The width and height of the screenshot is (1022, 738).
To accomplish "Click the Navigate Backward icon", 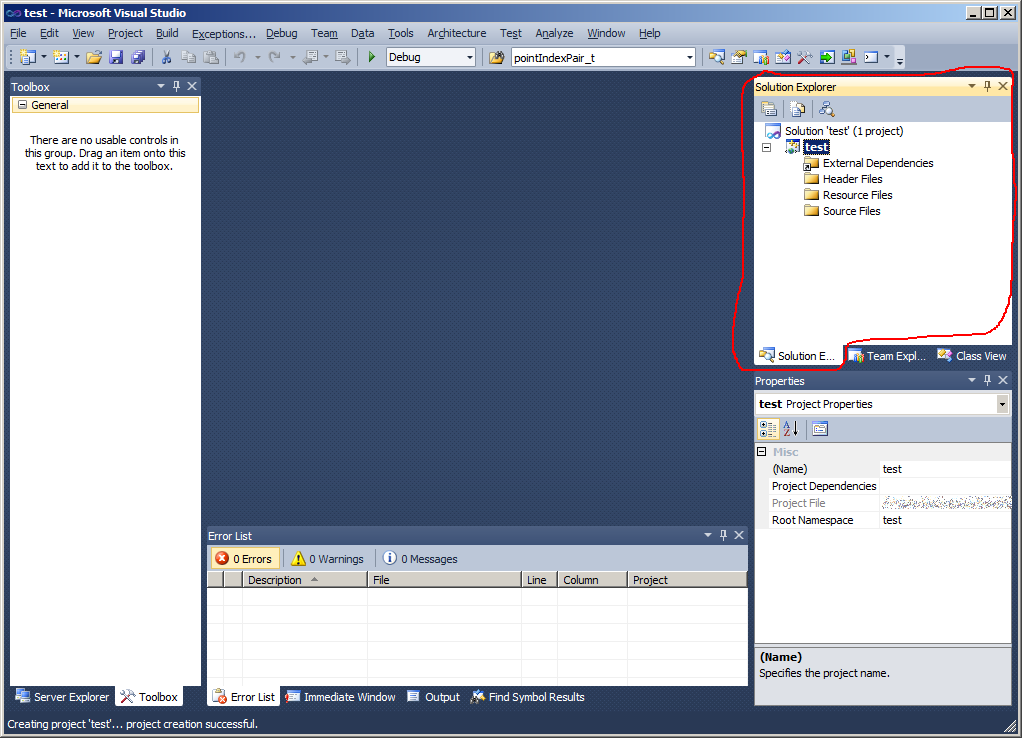I will pyautogui.click(x=311, y=57).
